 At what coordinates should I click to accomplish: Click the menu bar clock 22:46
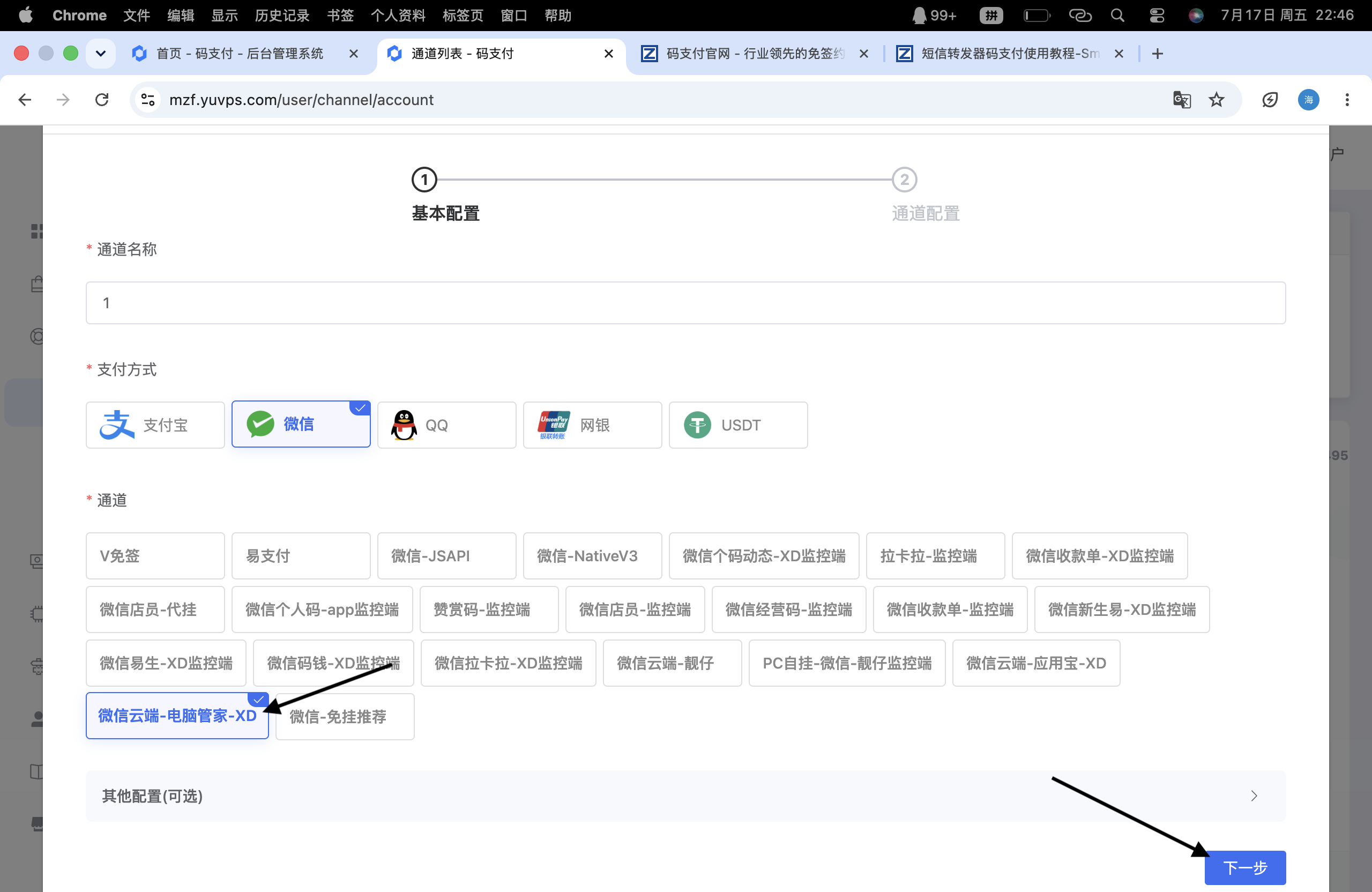1334,15
